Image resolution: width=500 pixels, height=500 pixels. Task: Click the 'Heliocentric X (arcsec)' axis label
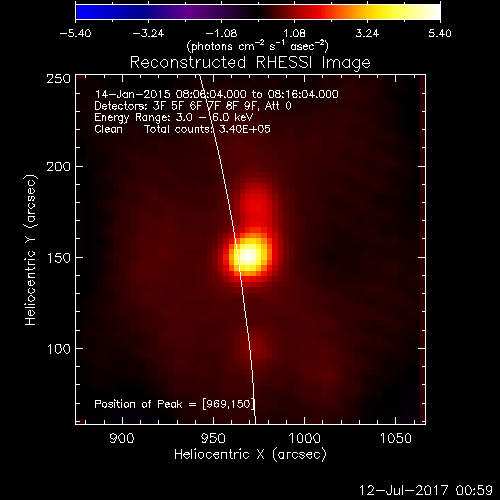click(250, 454)
